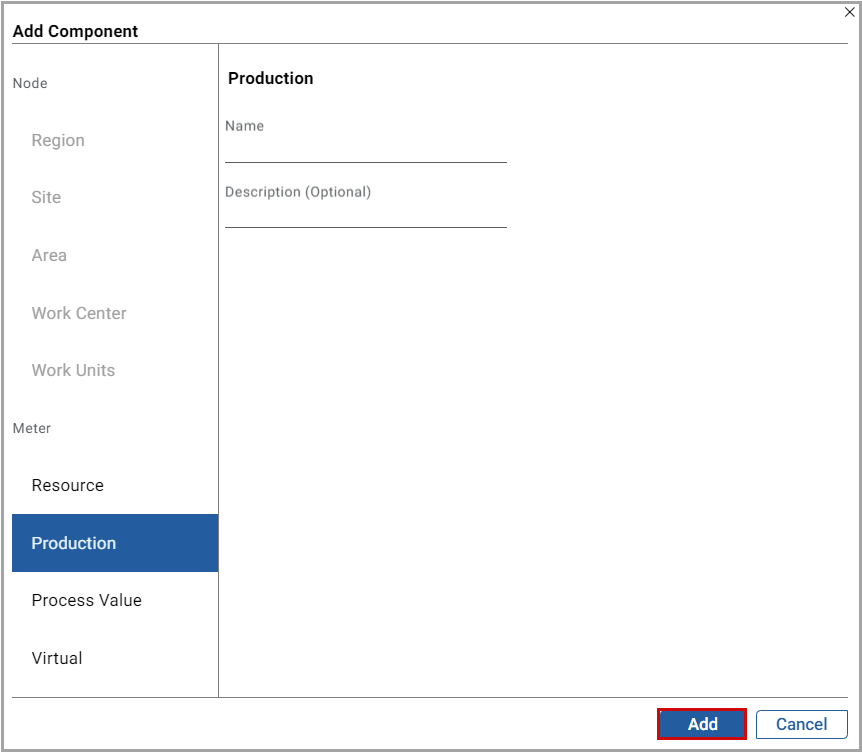Viewport: 862px width, 752px height.
Task: Click the Name field label
Action: click(x=245, y=126)
